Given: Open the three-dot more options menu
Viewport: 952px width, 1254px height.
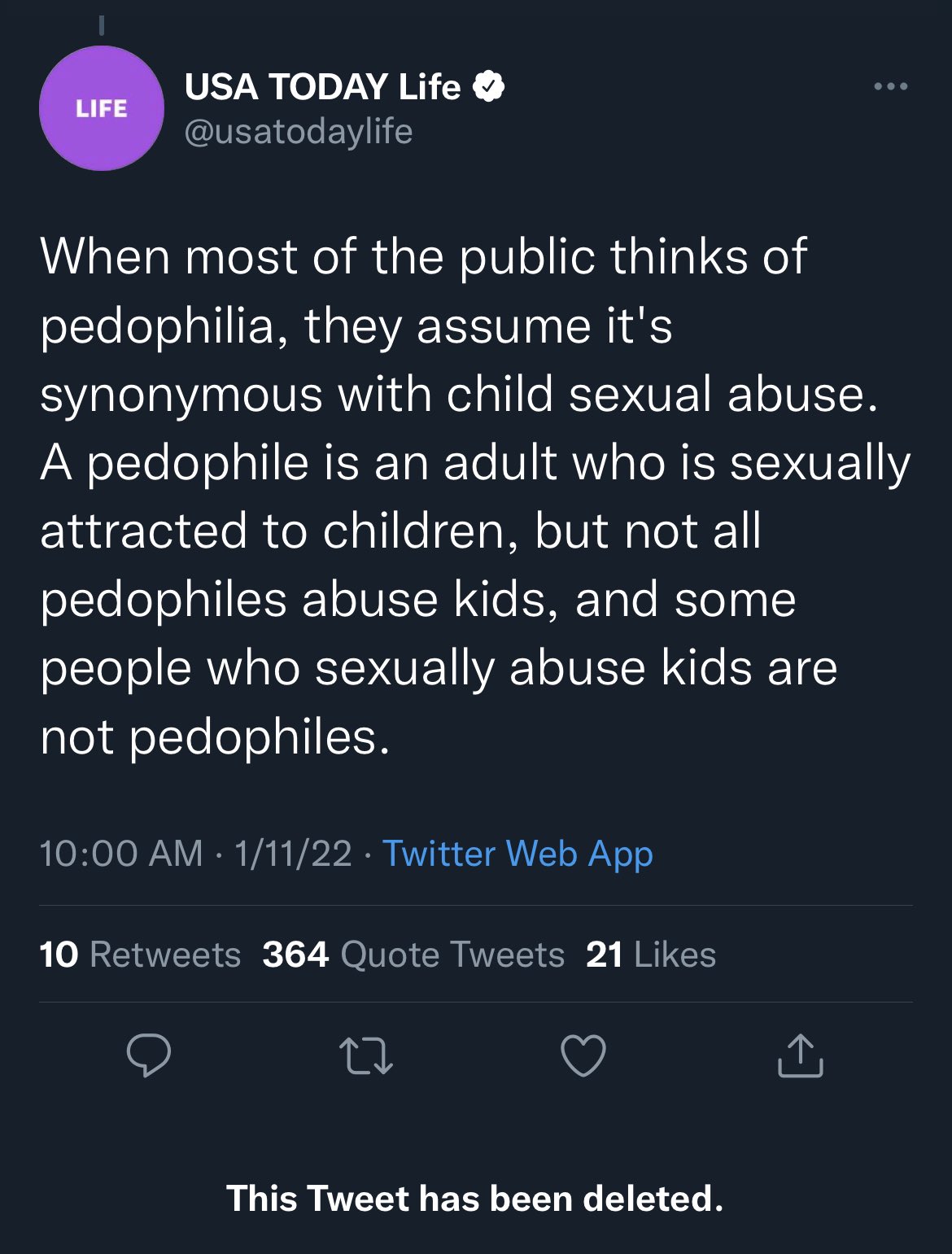Looking at the screenshot, I should point(890,86).
